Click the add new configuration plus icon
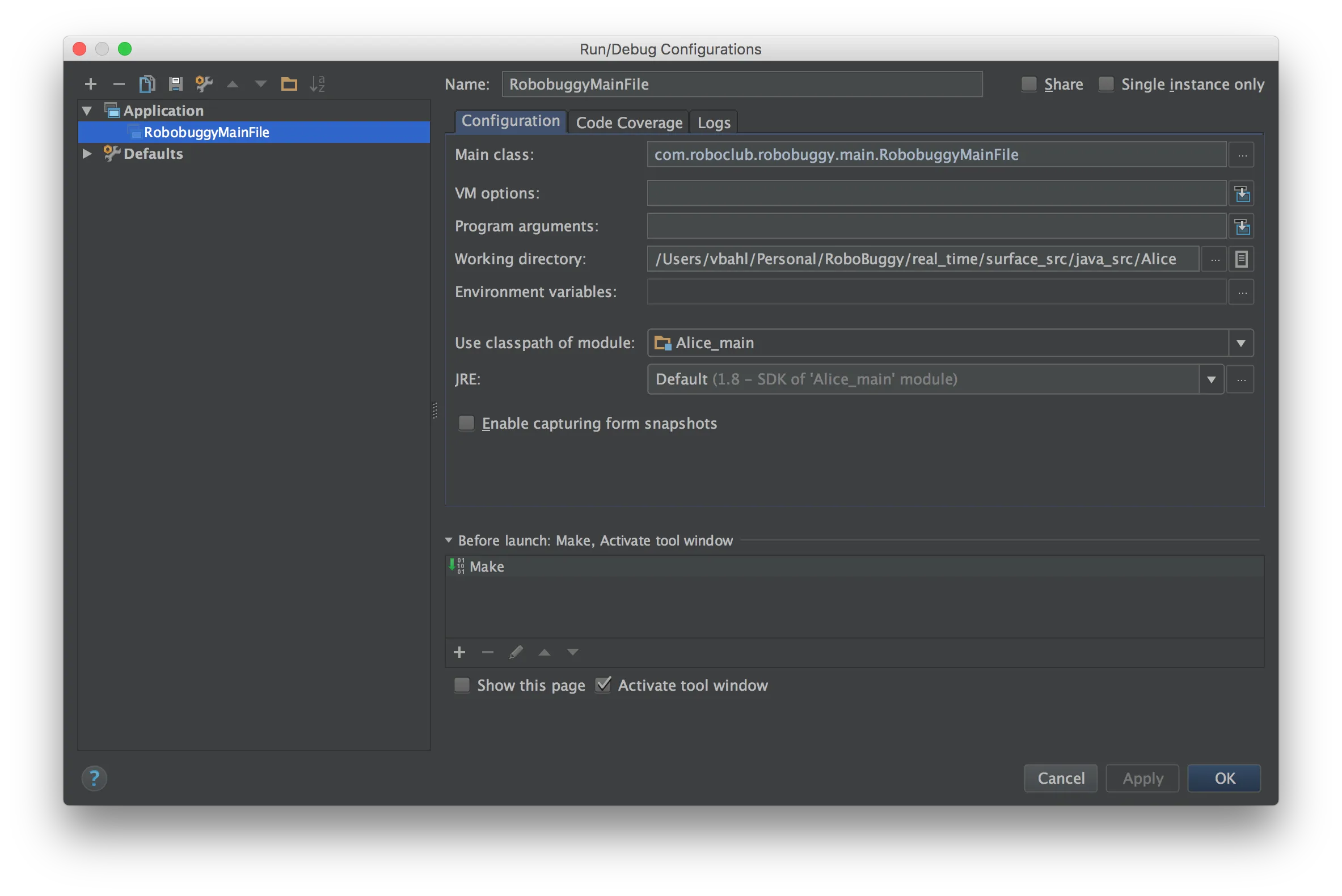Viewport: 1342px width, 896px height. pos(90,84)
